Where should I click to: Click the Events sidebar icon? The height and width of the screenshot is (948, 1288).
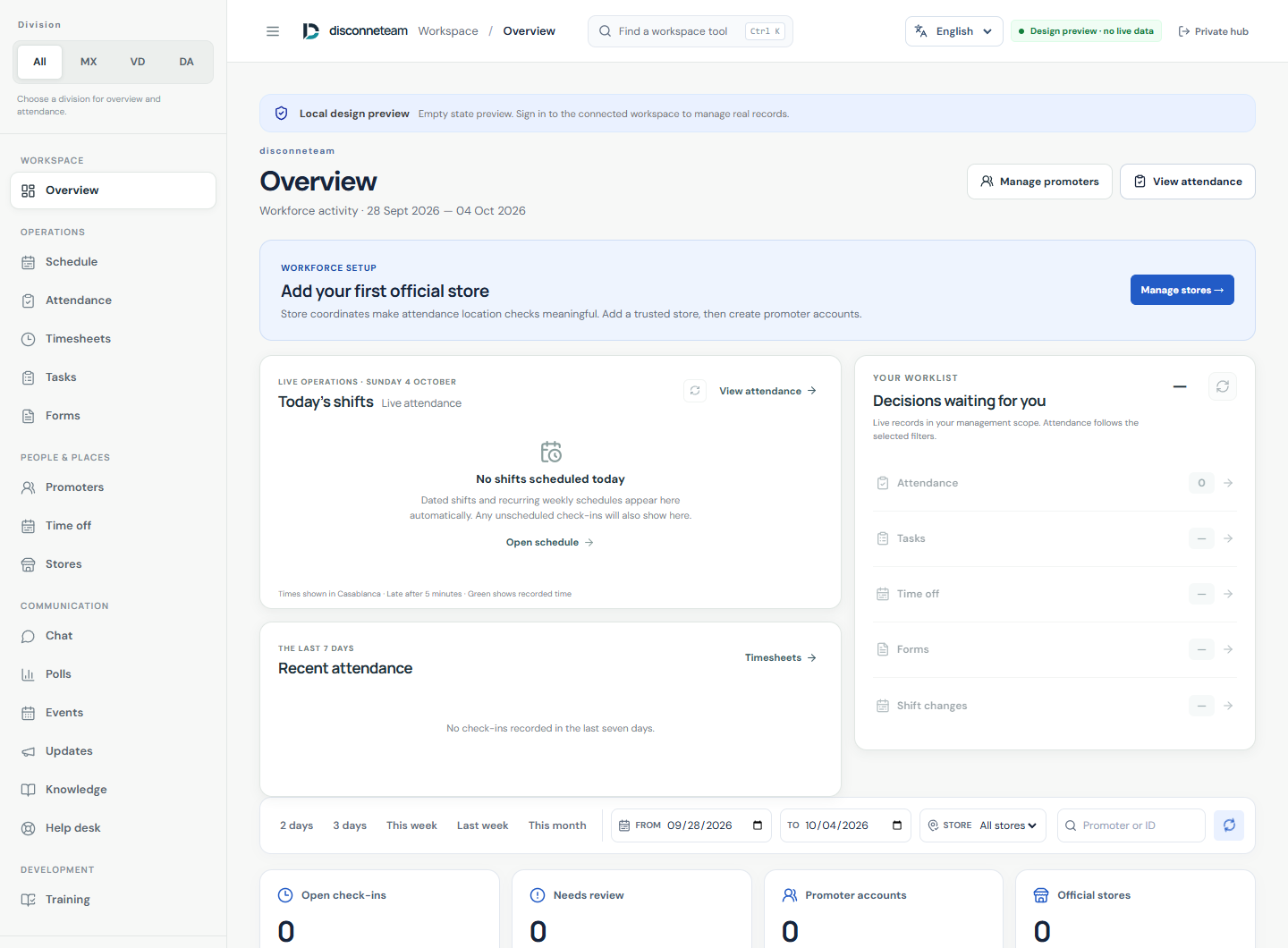[x=29, y=713]
